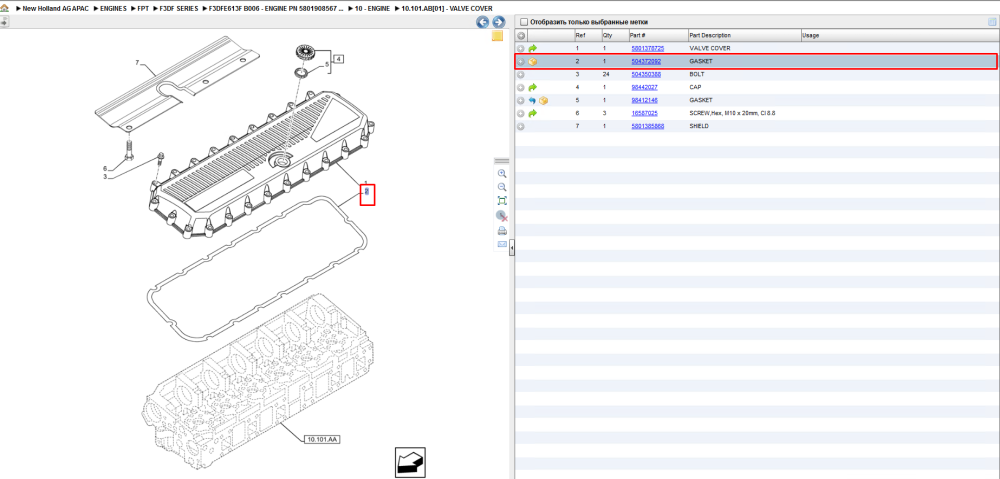Image resolution: width=1000 pixels, height=479 pixels.
Task: Add CAP row with its plus icon
Action: (521, 87)
